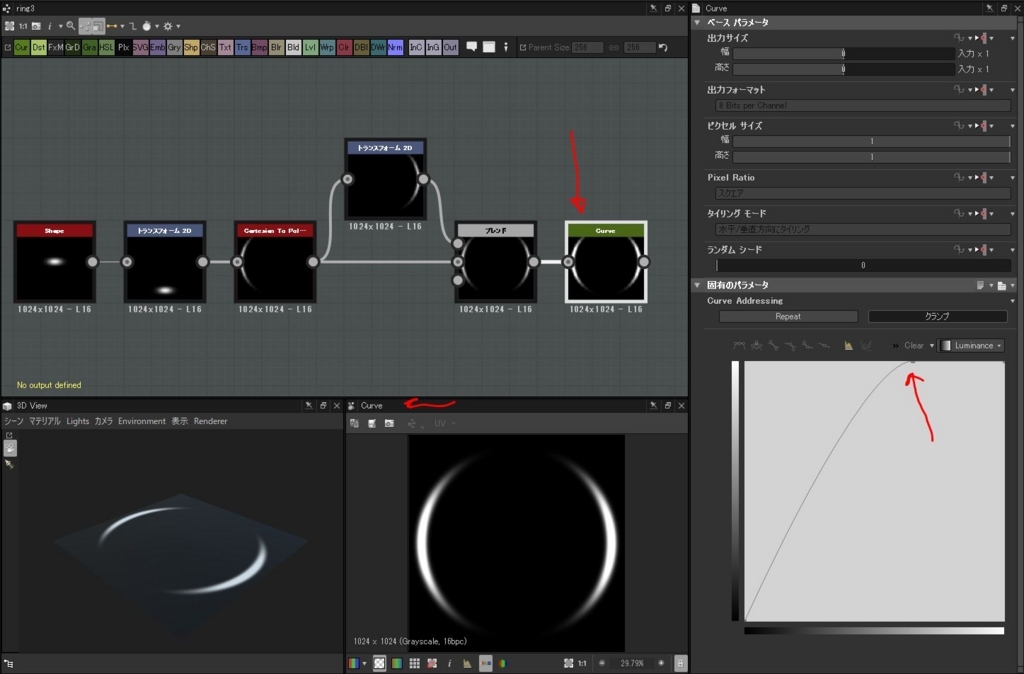Viewport: 1024px width, 674px height.
Task: Click the graph zoom magnifier icon
Action: [71, 26]
